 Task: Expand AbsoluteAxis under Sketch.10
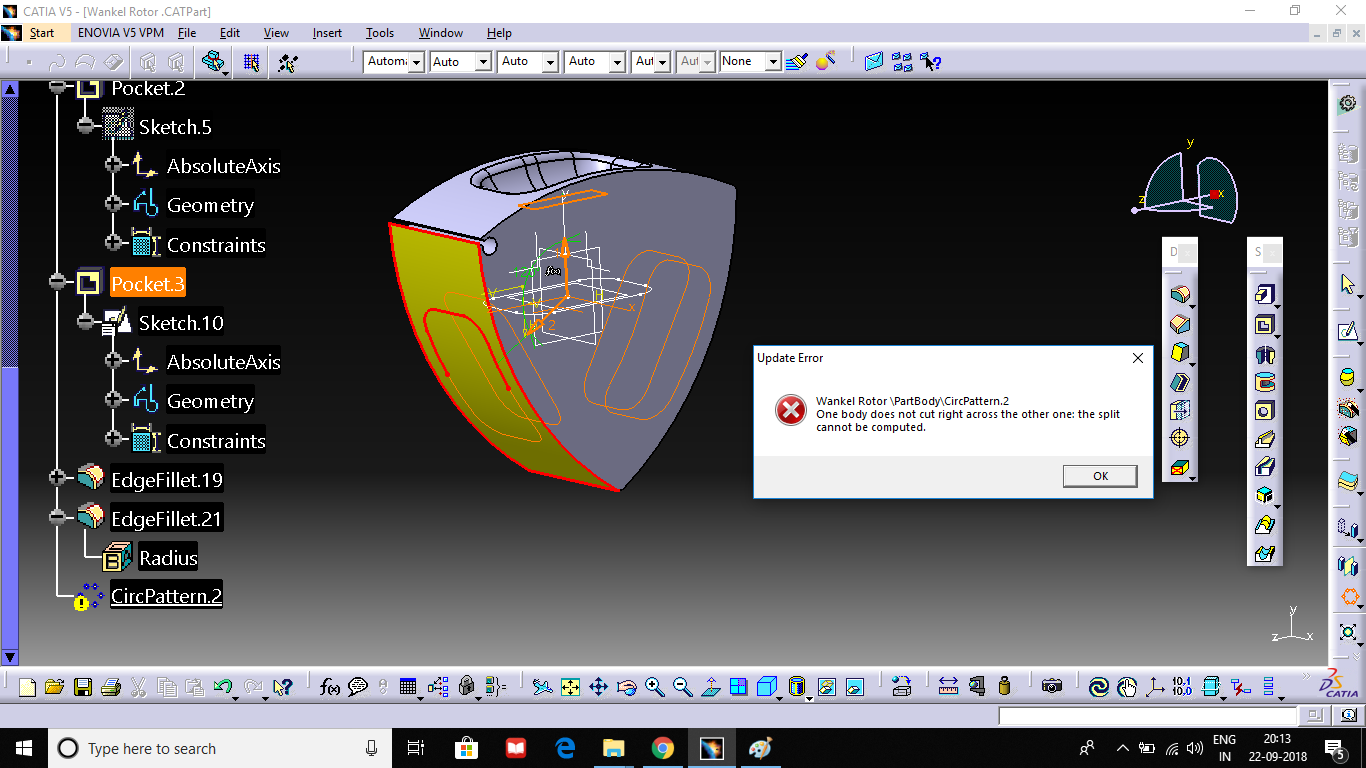point(114,361)
